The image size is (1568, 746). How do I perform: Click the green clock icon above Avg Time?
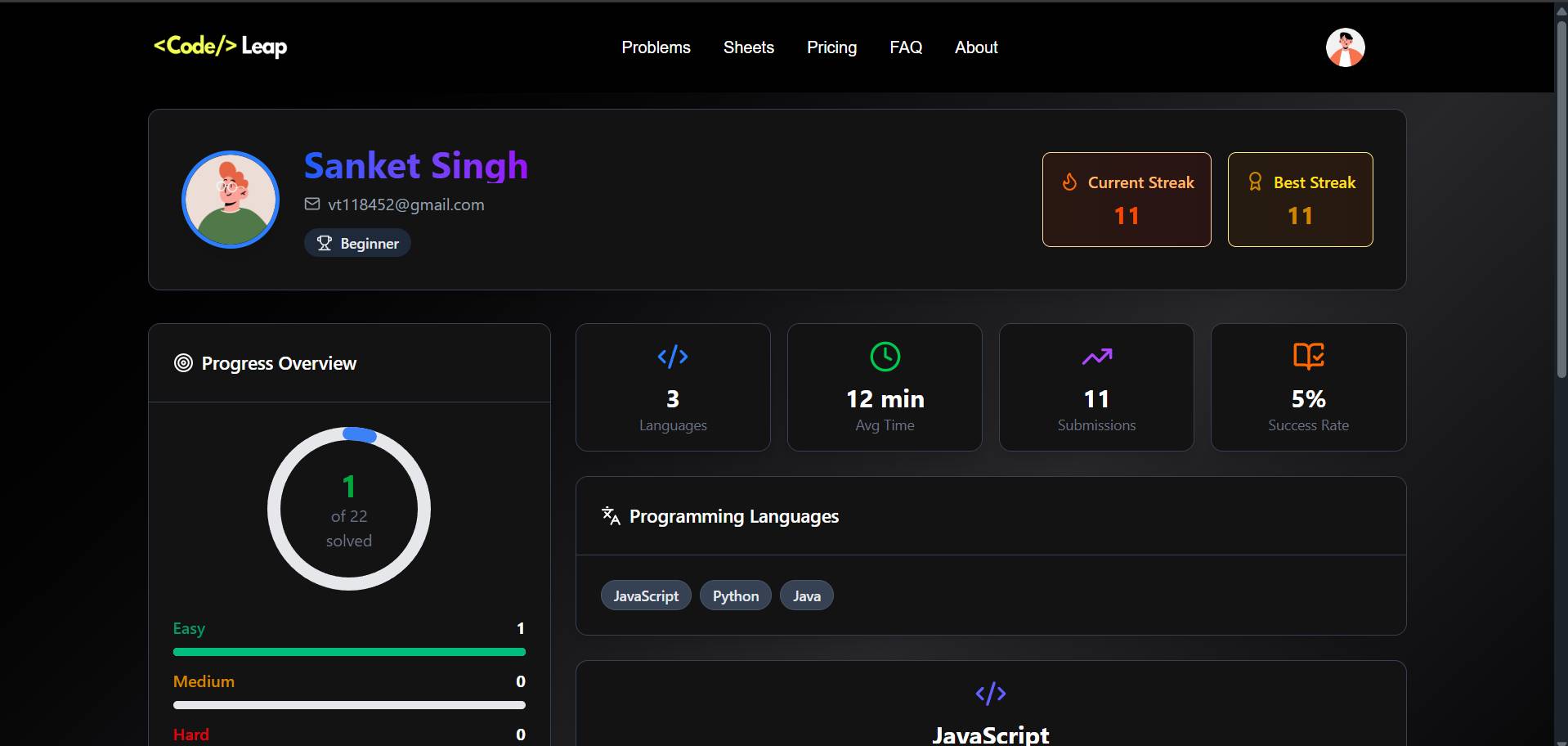coord(885,357)
